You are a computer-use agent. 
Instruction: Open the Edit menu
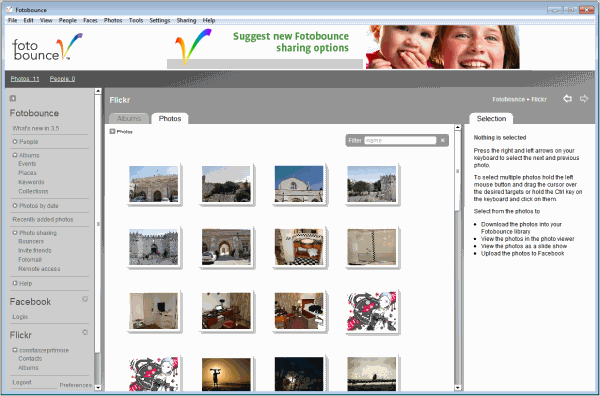click(x=29, y=20)
